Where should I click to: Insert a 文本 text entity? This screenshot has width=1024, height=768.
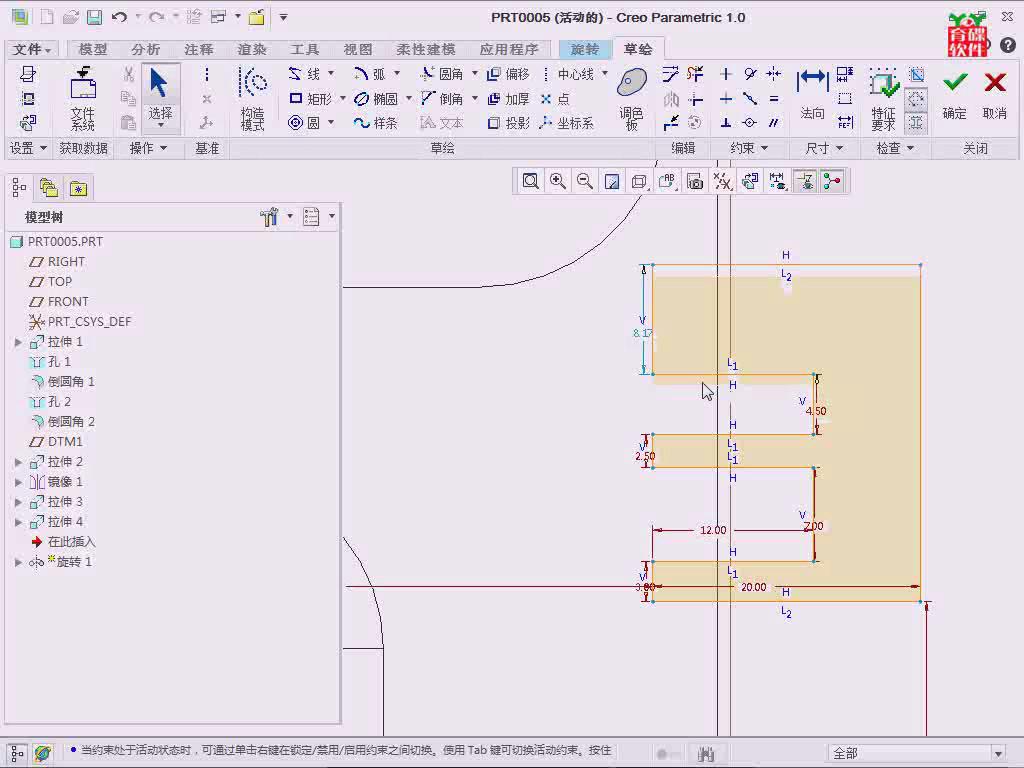point(442,123)
